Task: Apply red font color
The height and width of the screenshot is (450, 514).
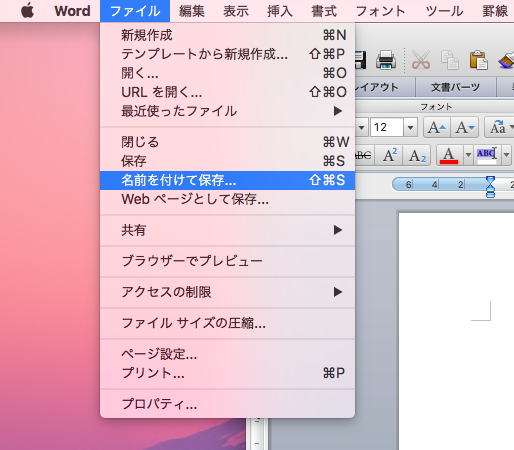Action: pos(449,155)
